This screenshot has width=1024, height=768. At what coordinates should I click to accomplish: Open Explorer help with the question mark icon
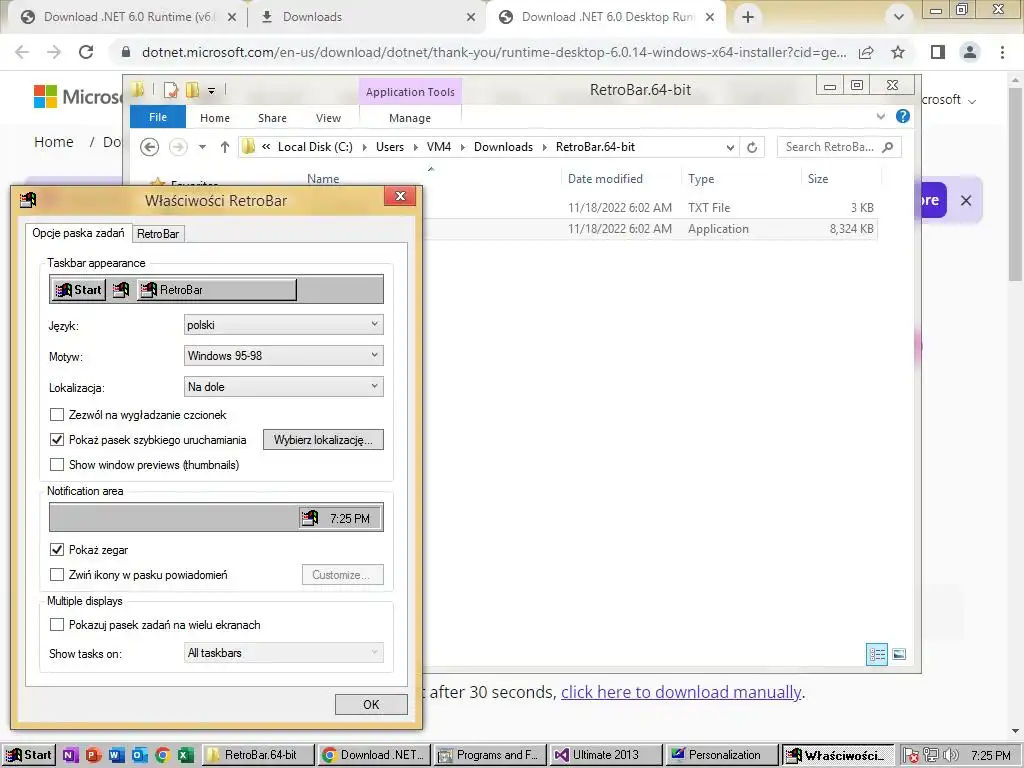(x=903, y=116)
